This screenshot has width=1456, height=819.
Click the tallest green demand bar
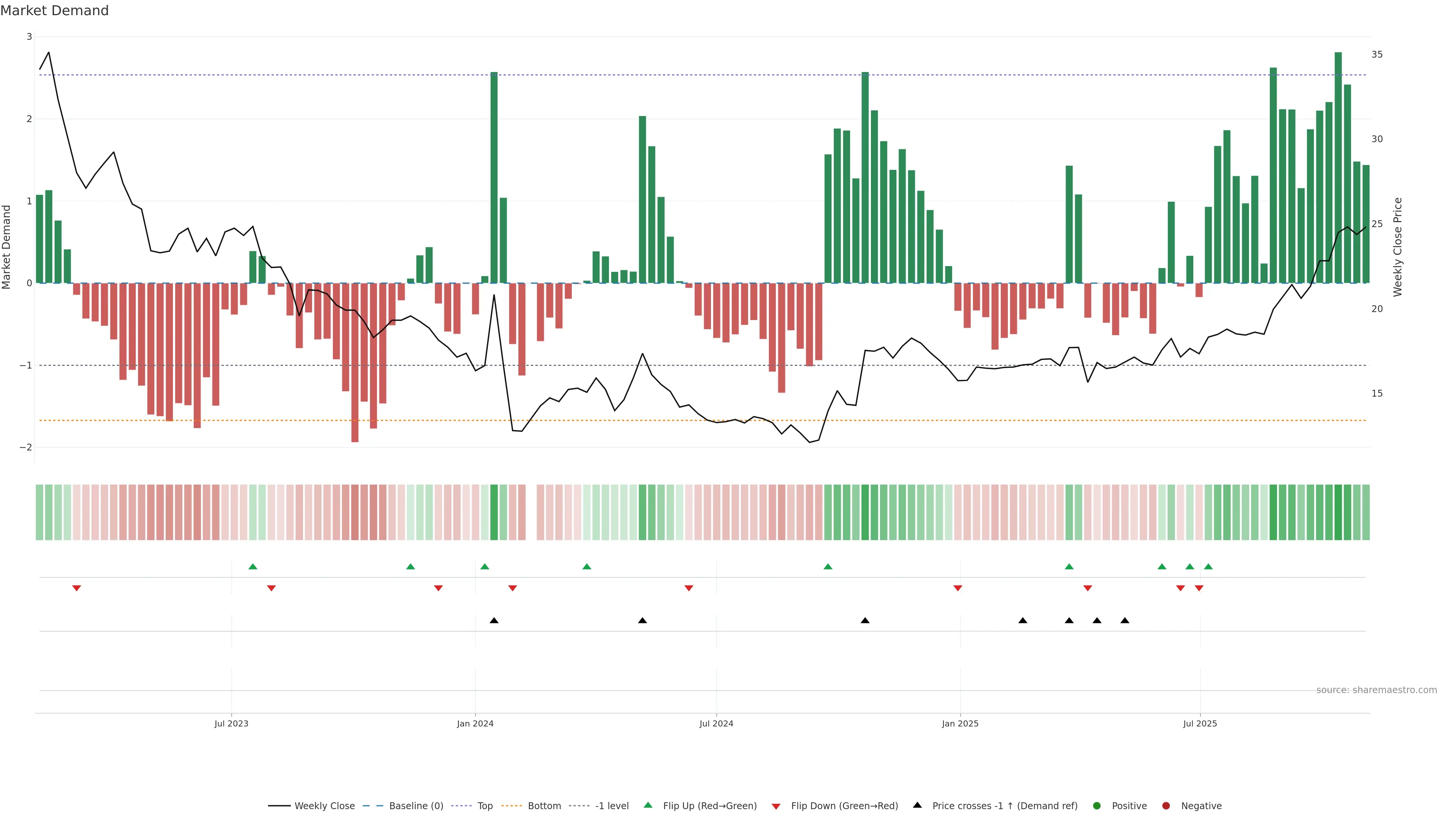point(1338,167)
